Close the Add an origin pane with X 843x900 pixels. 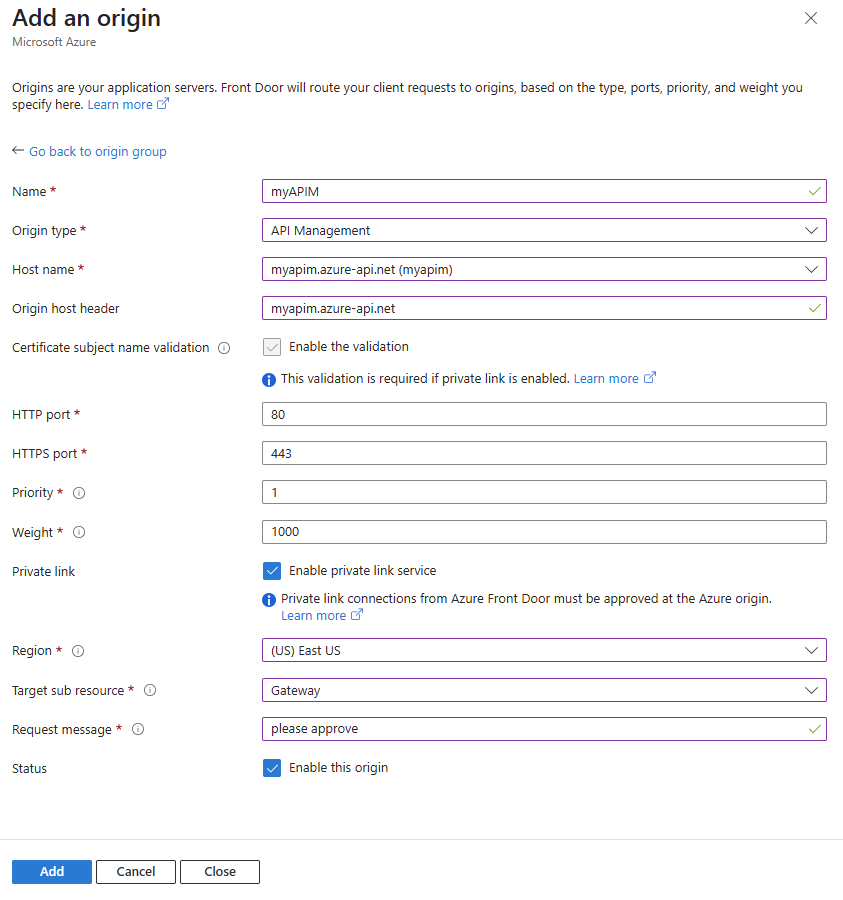811,18
